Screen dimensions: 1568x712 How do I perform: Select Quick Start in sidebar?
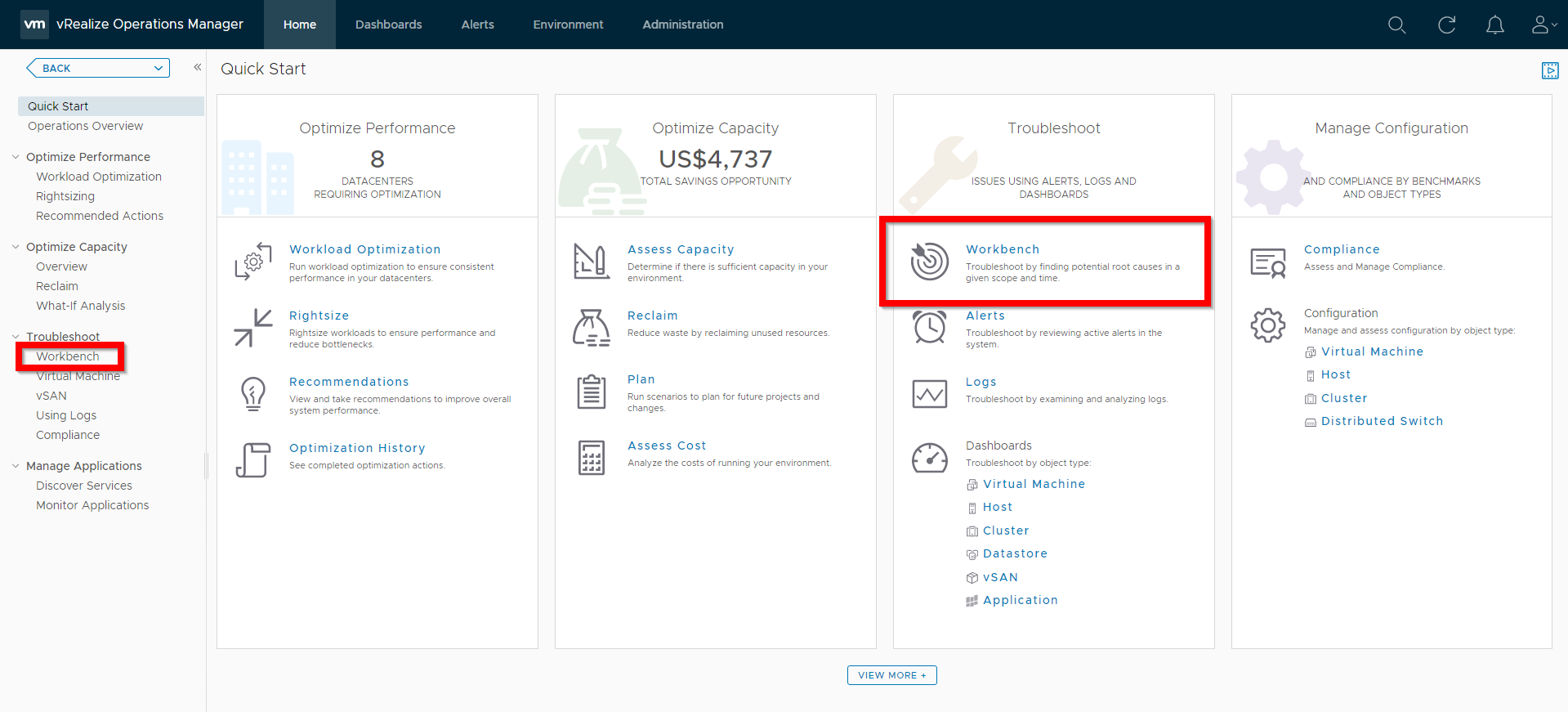point(111,106)
